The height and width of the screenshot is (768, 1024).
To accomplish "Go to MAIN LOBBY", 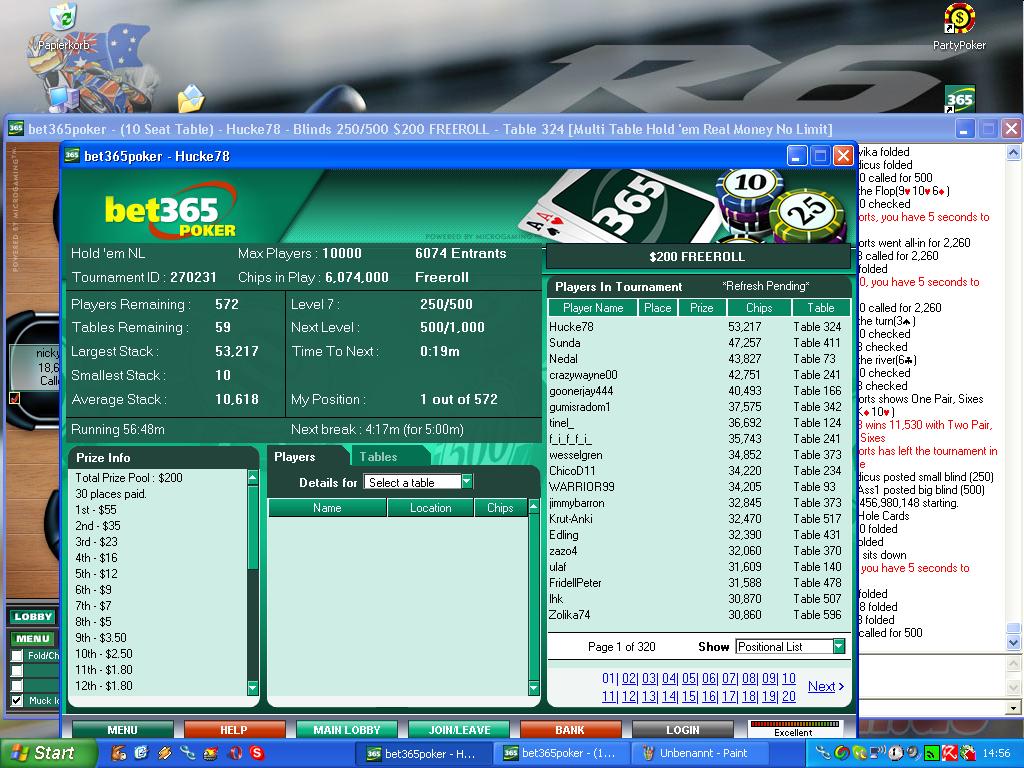I will (346, 729).
